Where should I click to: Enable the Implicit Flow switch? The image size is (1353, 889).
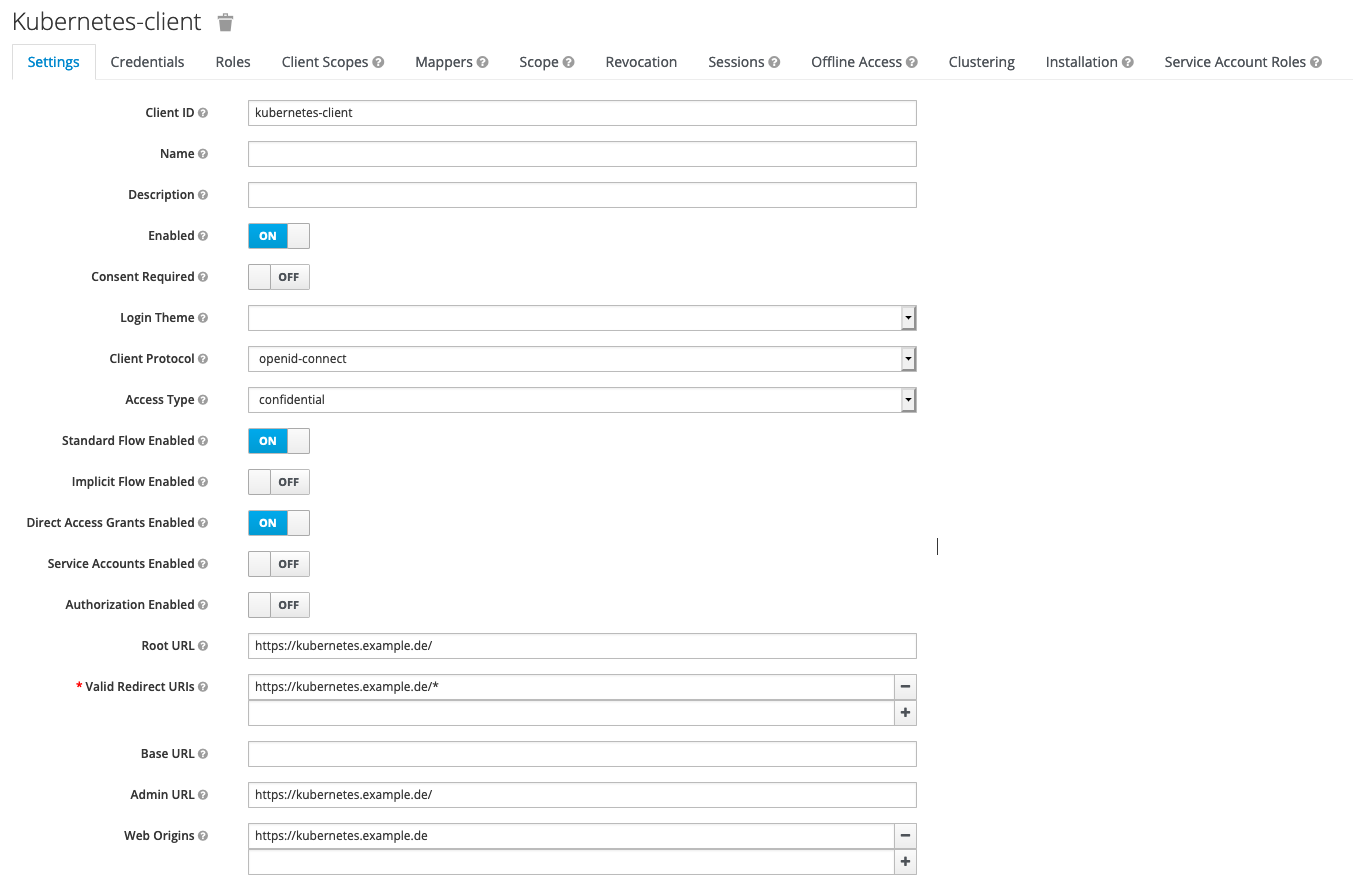[x=279, y=482]
